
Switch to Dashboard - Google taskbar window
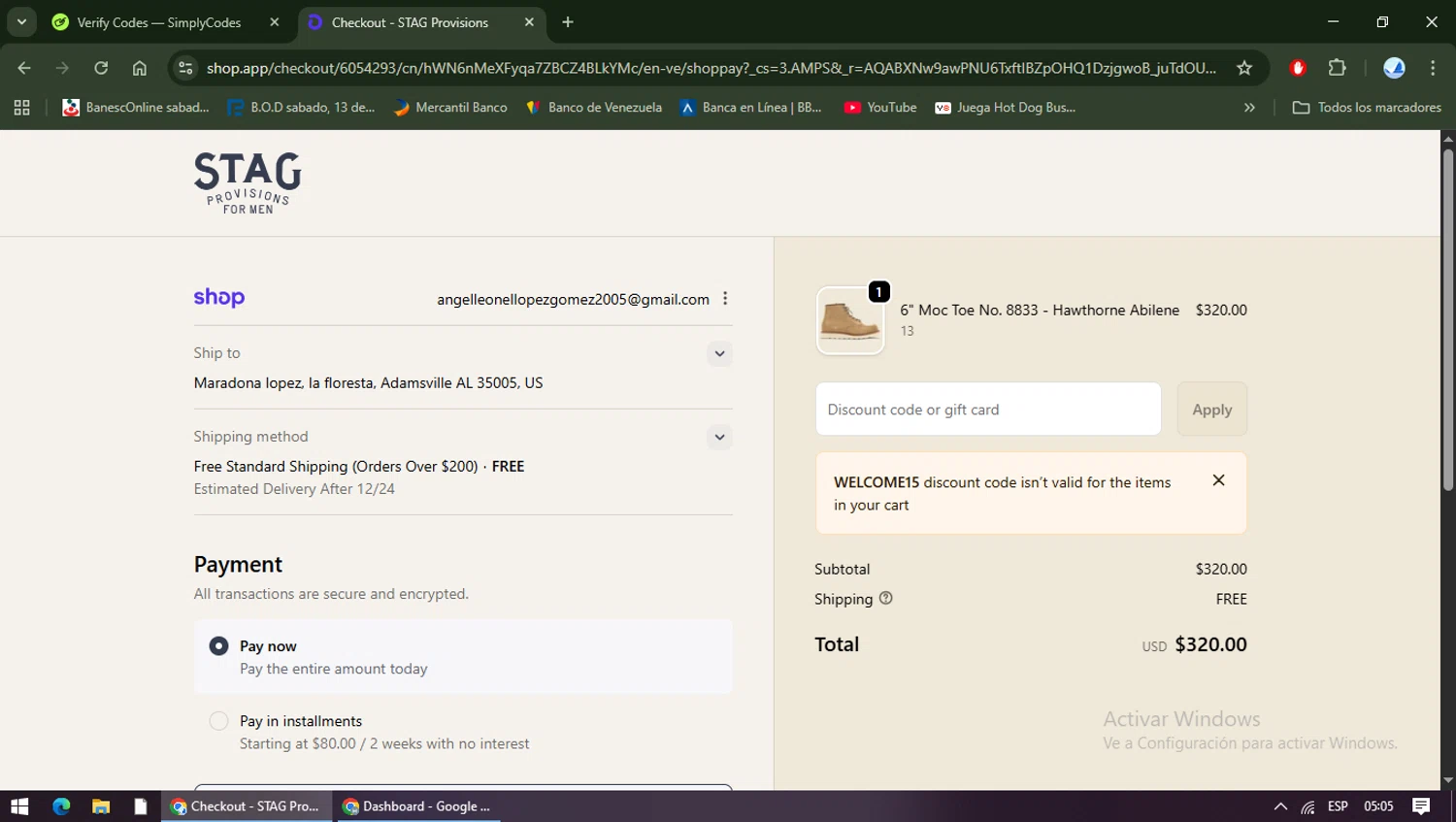pos(417,806)
